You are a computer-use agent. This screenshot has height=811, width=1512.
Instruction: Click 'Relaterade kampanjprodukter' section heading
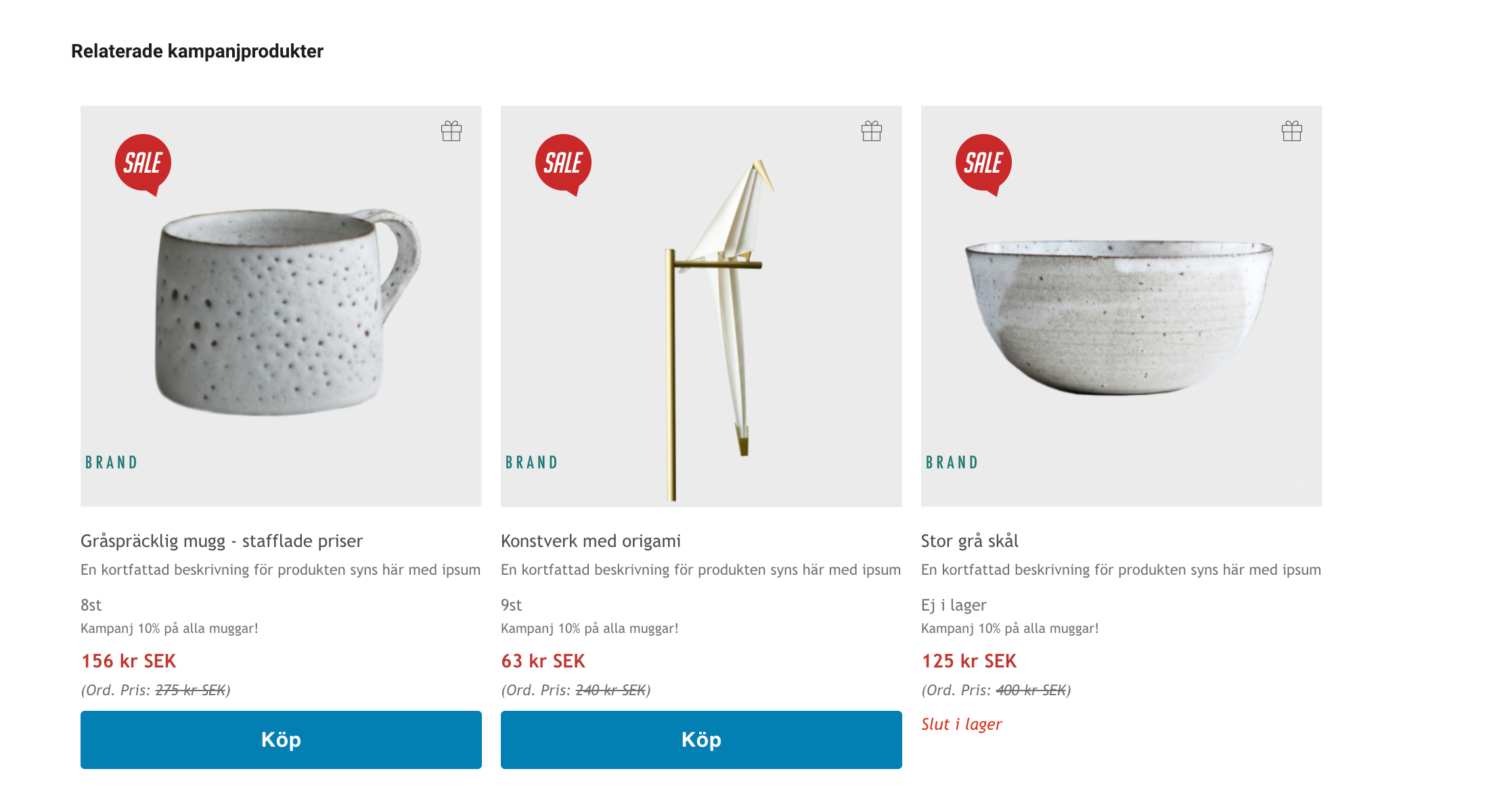pyautogui.click(x=197, y=51)
